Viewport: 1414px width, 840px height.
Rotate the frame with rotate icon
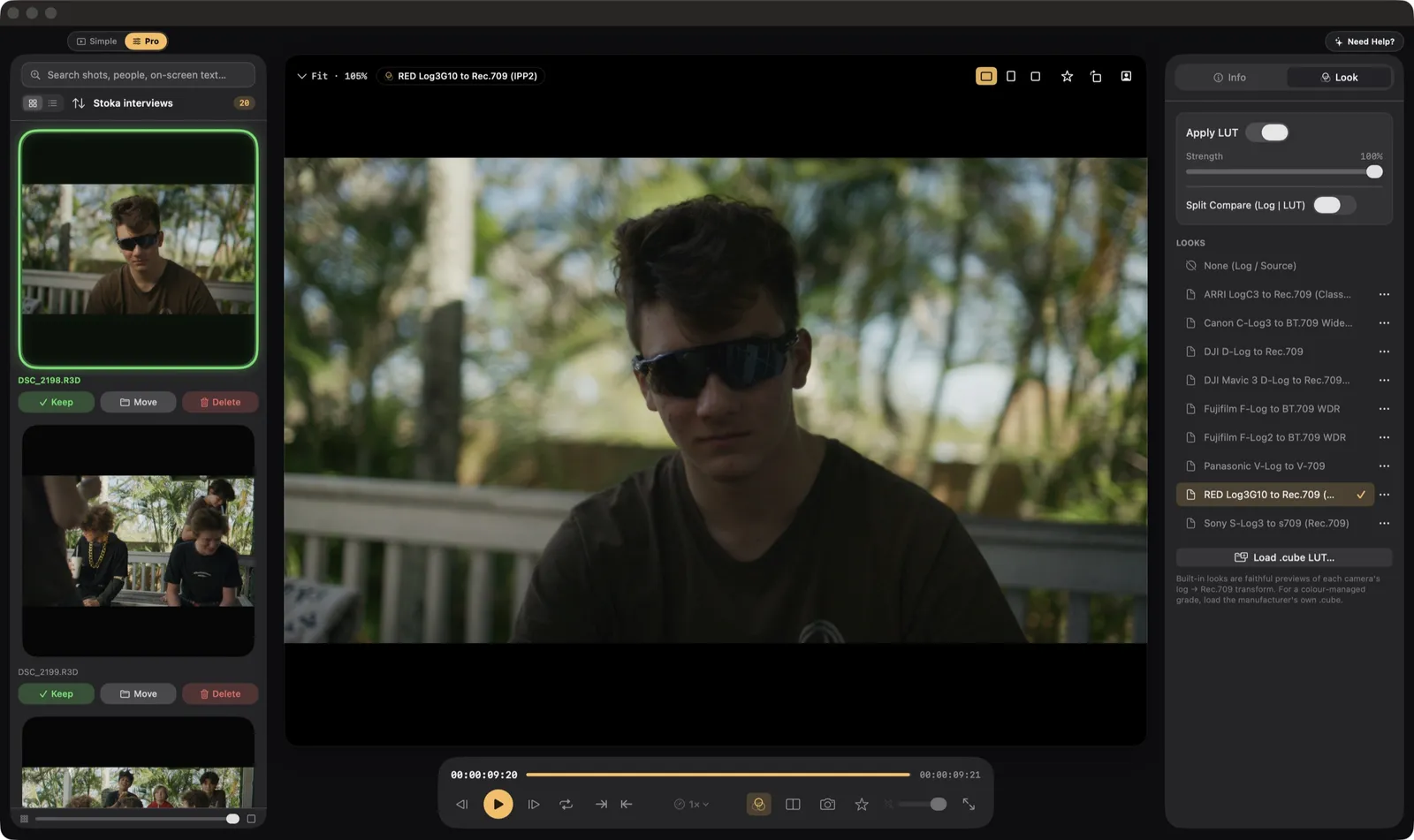(1096, 77)
